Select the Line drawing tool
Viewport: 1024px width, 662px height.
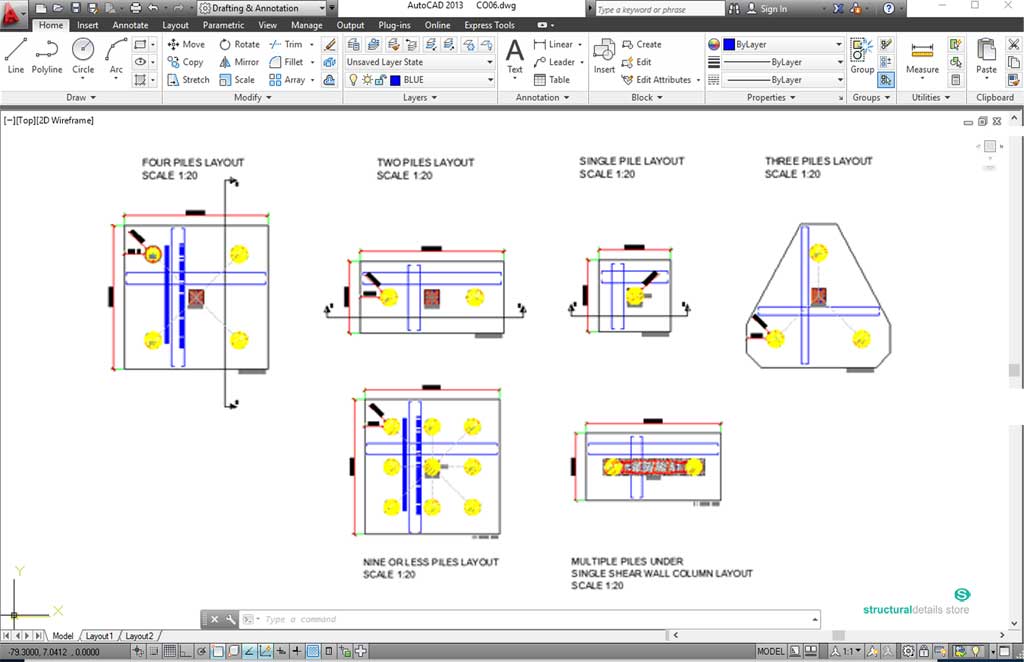16,54
